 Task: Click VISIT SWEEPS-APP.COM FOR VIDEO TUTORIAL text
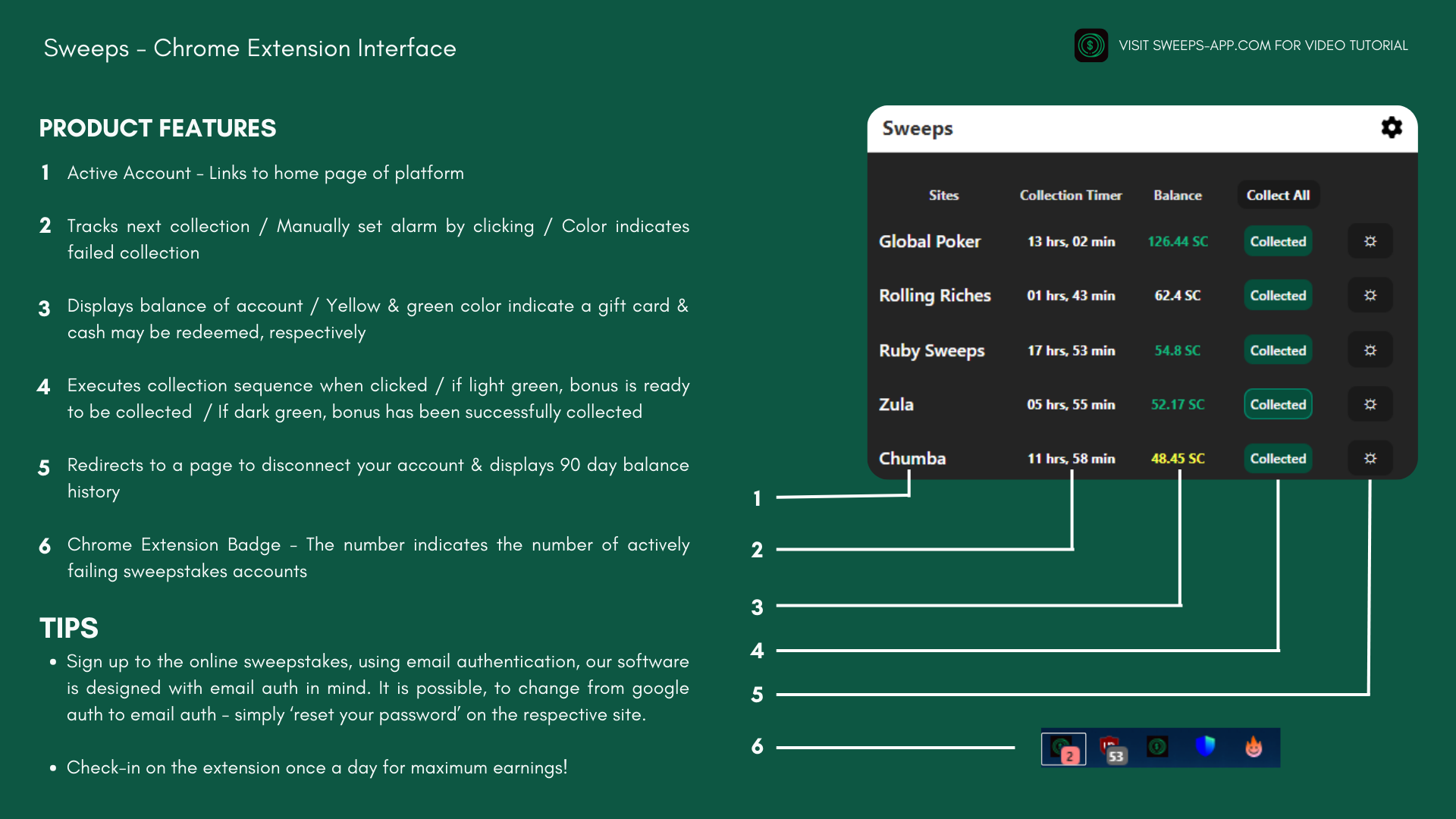point(1263,45)
